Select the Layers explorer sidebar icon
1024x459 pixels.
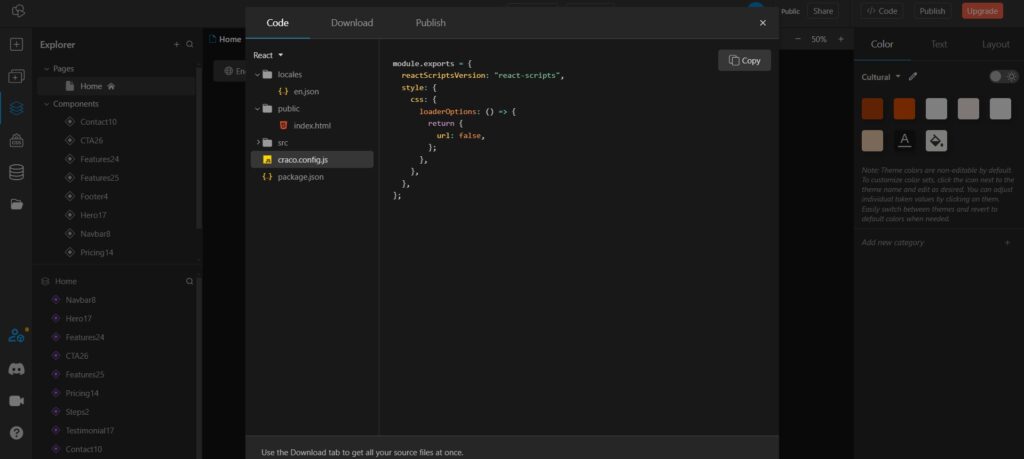coord(16,108)
